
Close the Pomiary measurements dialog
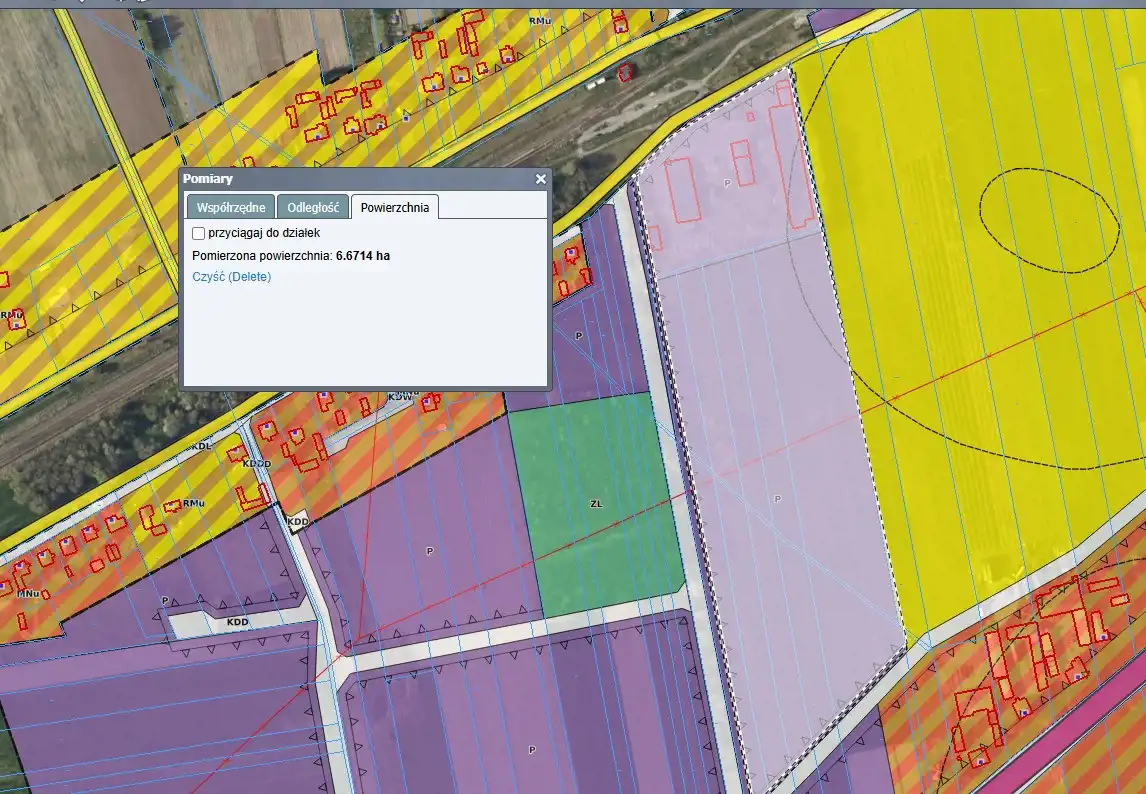540,179
